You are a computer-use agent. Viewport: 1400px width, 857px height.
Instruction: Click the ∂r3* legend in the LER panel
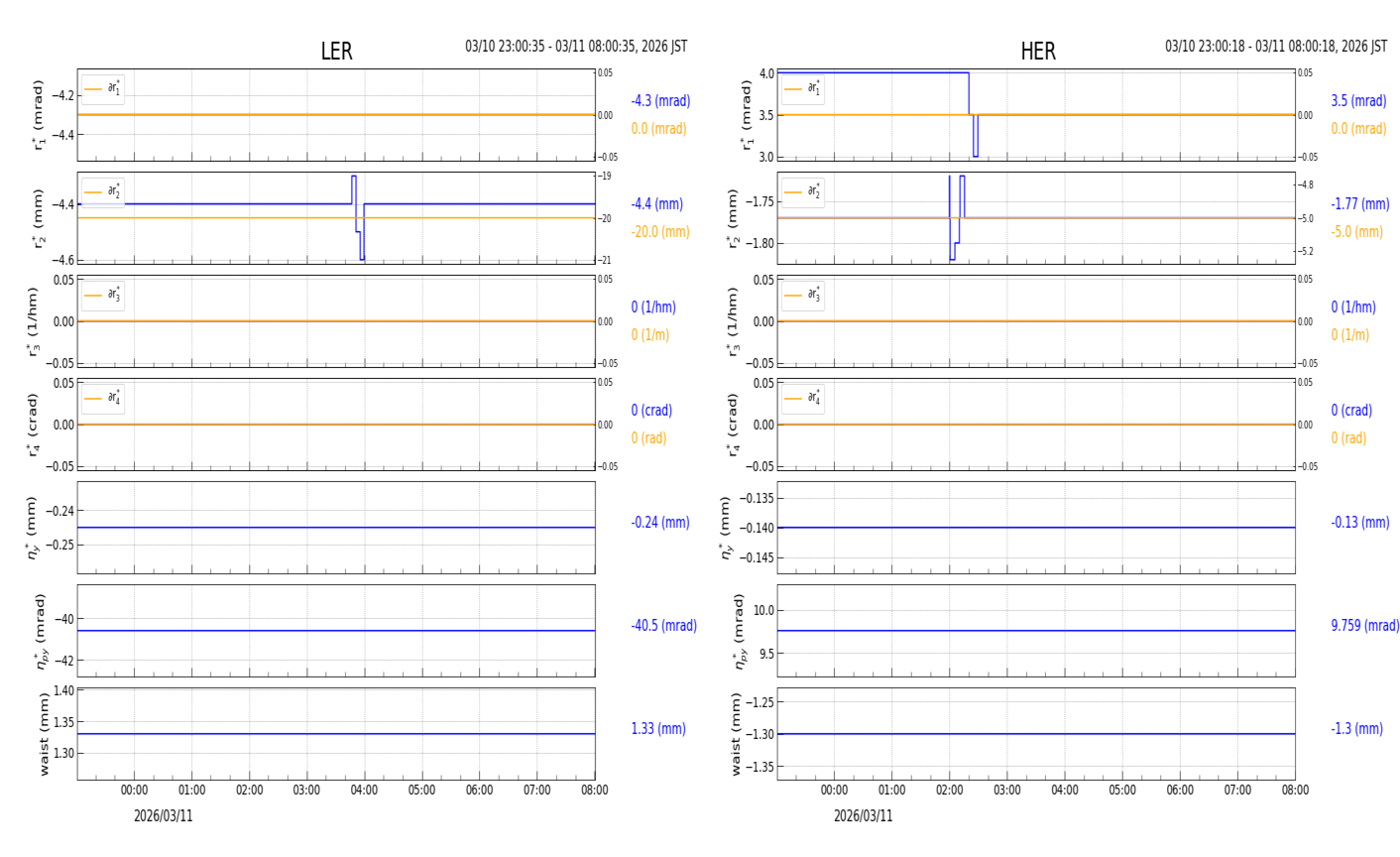(x=103, y=296)
